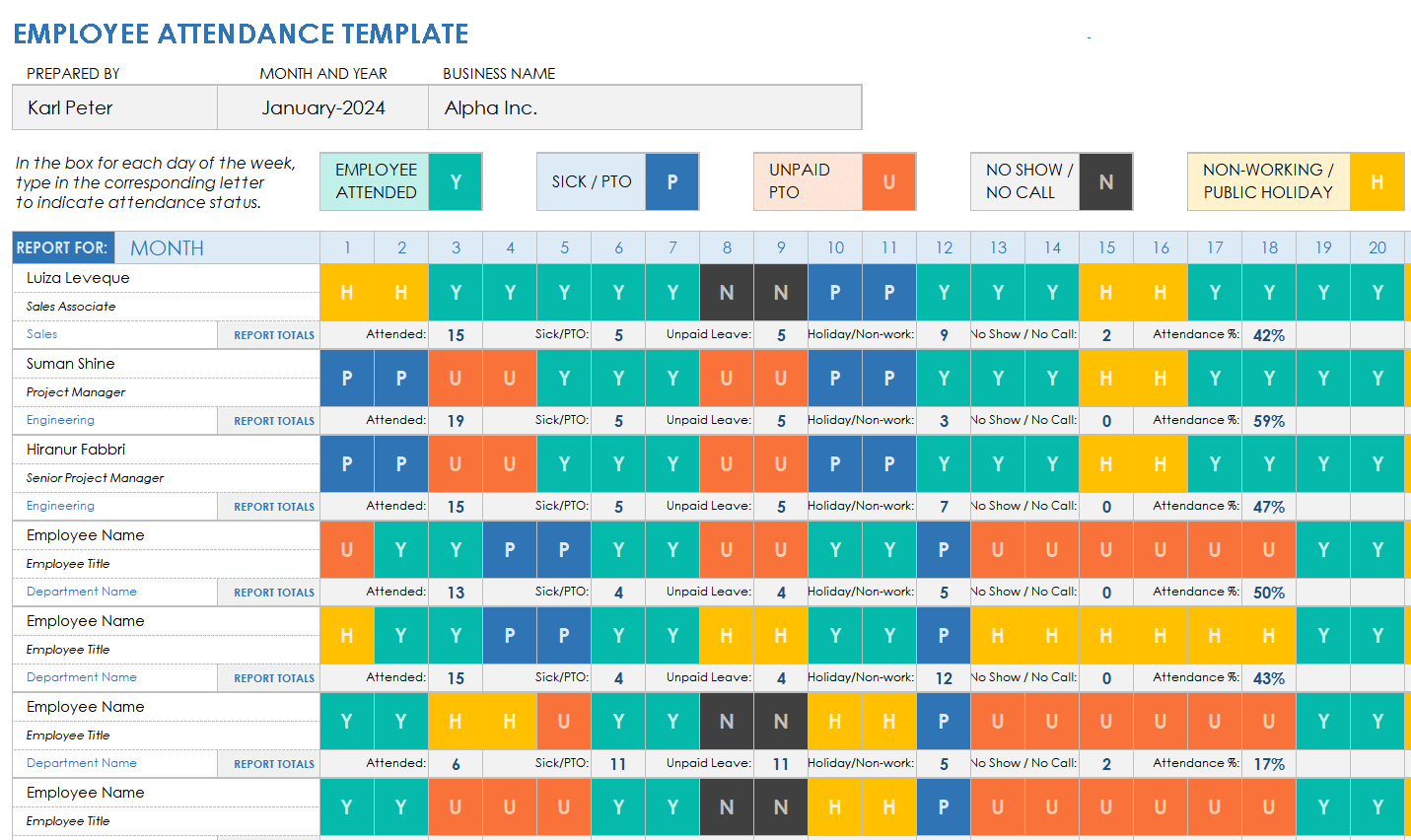
Task: Click Suman Shine's Engineering department cell
Action: tap(115, 420)
